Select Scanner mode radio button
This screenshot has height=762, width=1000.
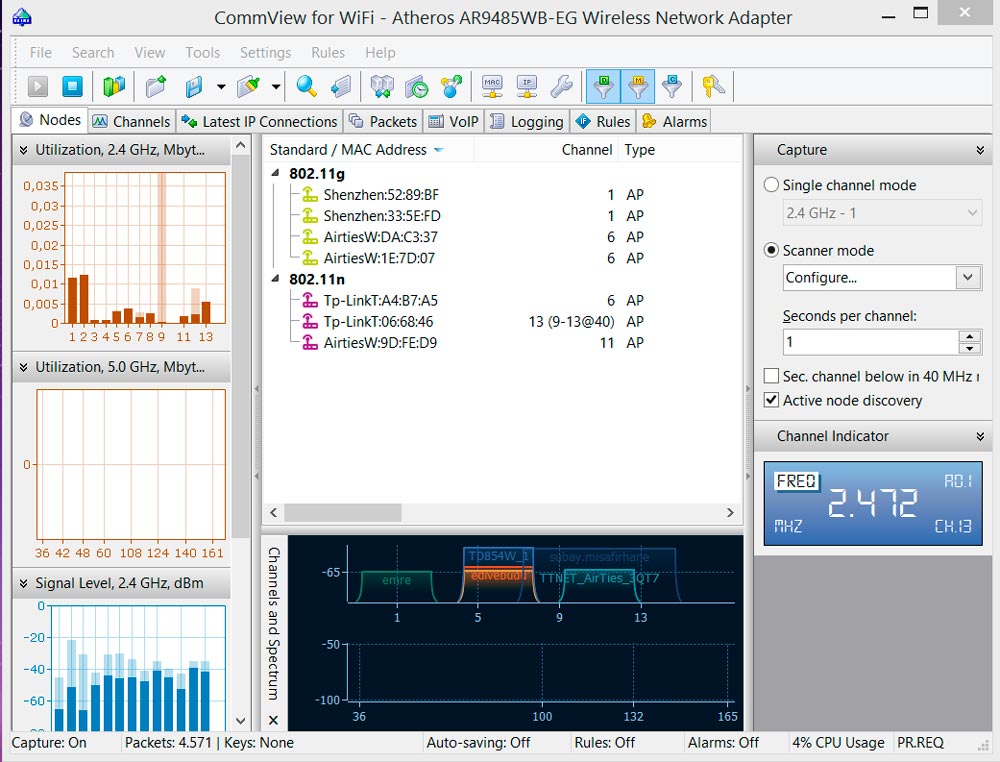[771, 250]
